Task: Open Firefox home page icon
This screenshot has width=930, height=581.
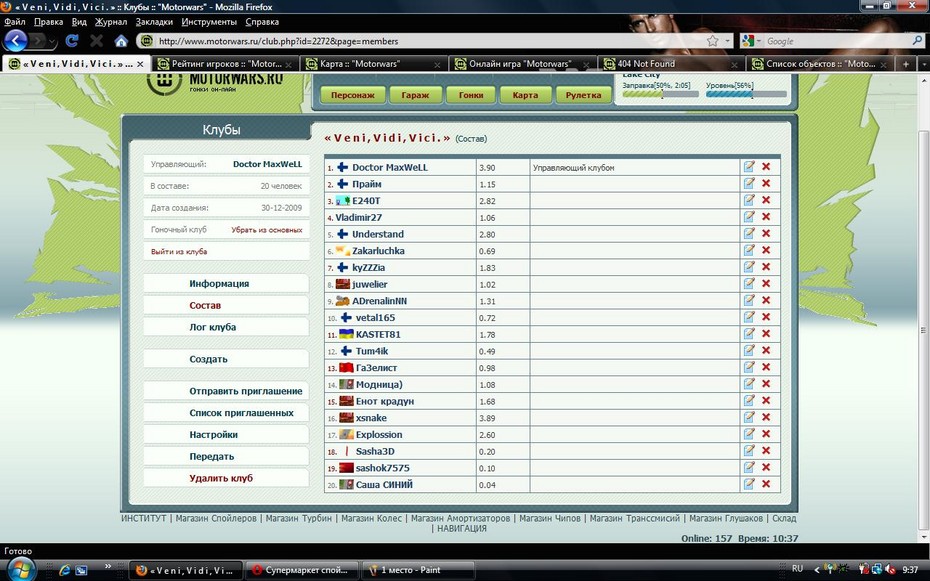Action: pos(121,41)
